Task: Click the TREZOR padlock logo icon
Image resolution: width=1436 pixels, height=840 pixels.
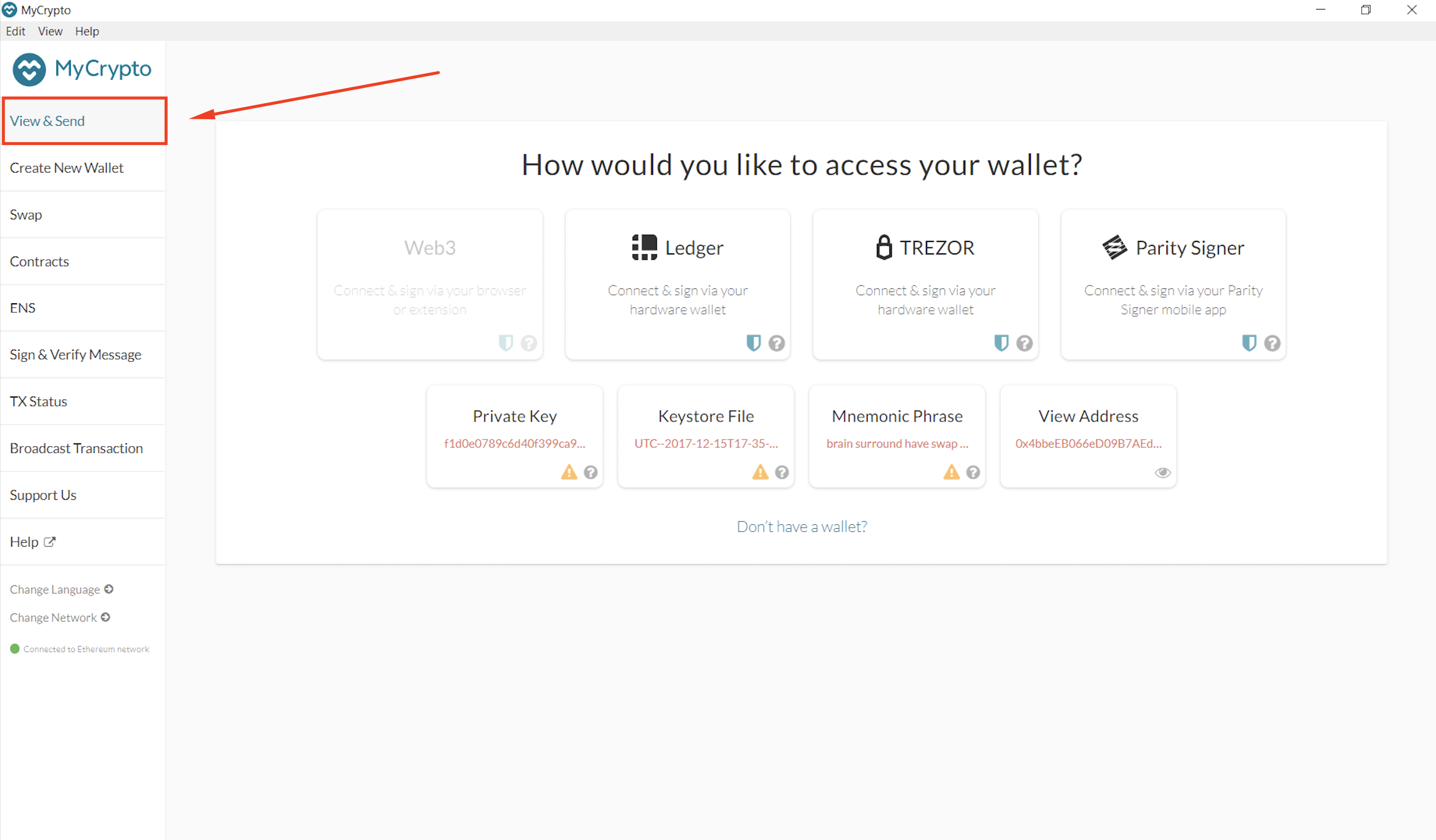Action: pyautogui.click(x=884, y=247)
